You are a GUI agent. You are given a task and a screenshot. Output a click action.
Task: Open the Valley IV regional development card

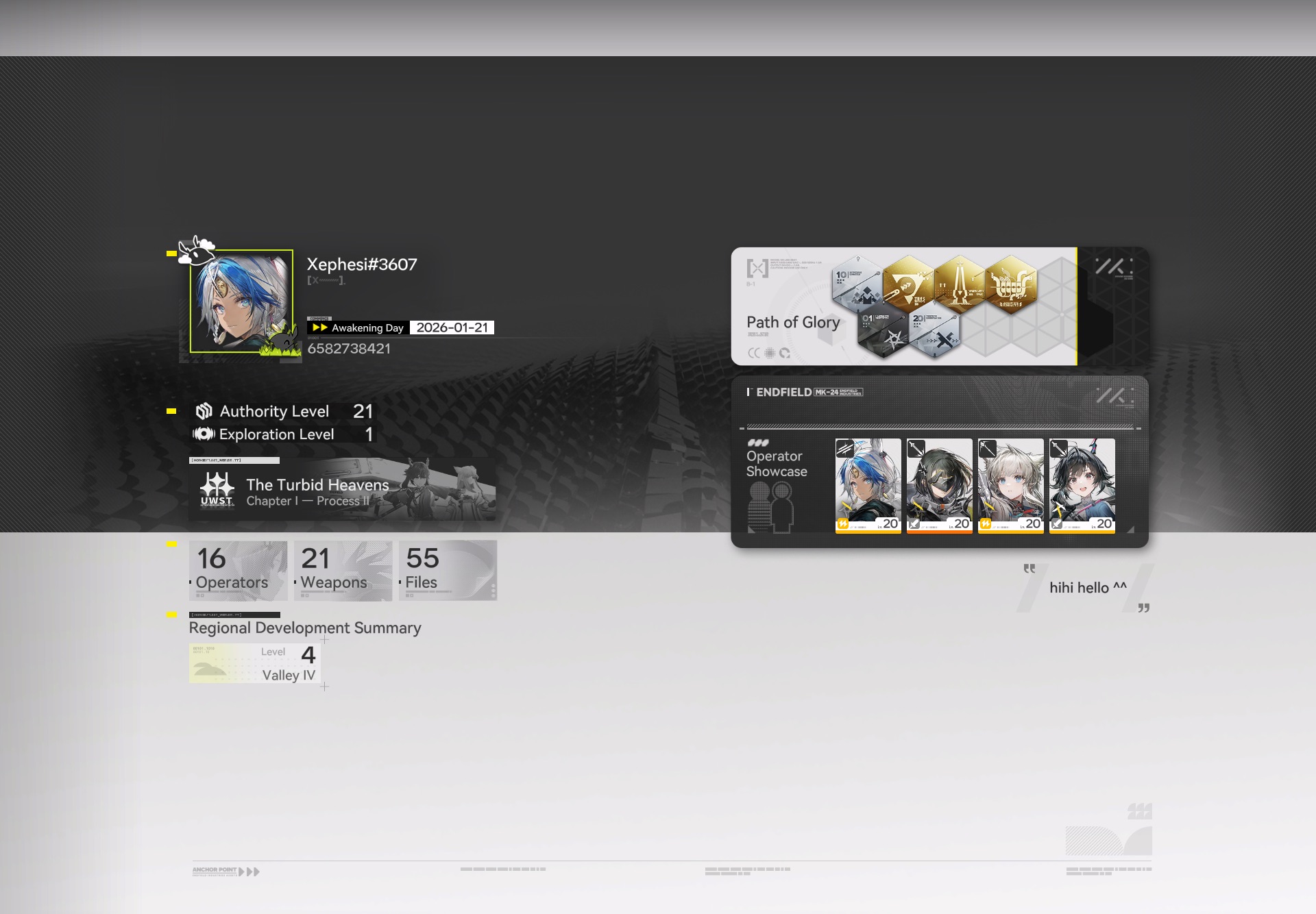pyautogui.click(x=254, y=663)
